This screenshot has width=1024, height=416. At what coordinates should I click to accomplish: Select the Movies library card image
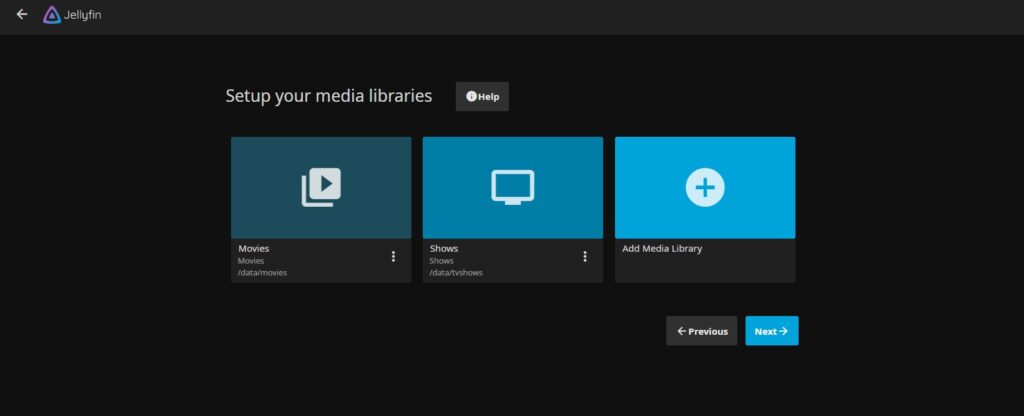pyautogui.click(x=321, y=187)
